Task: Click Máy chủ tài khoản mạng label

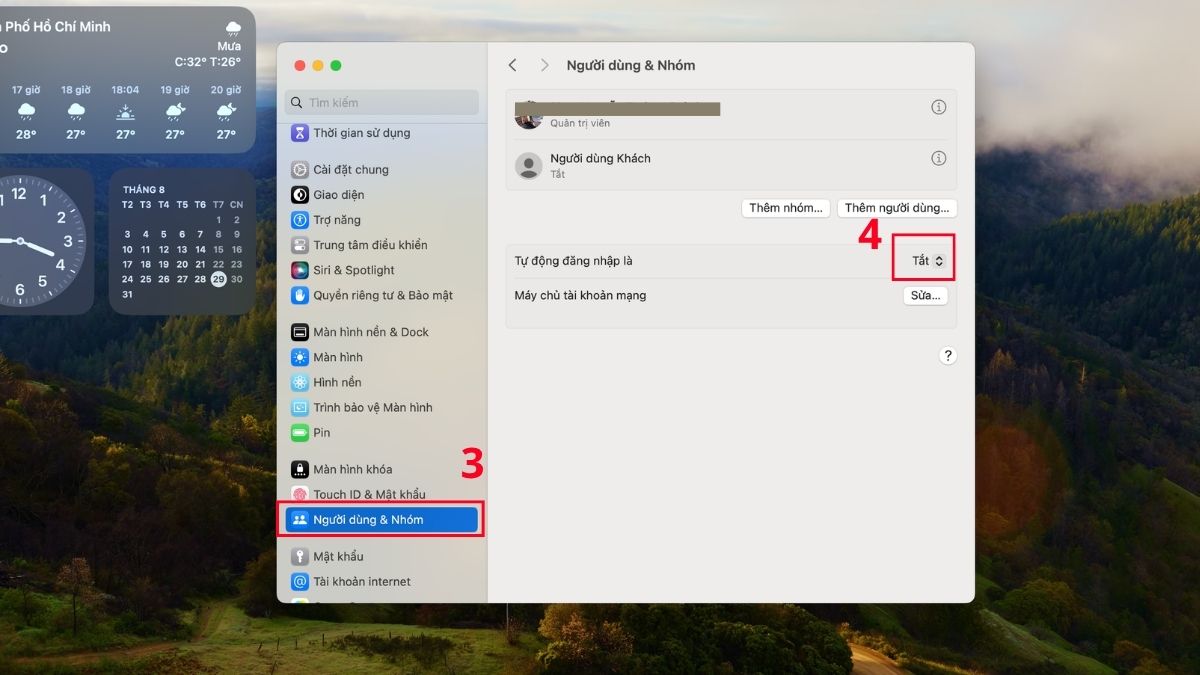Action: (x=580, y=295)
